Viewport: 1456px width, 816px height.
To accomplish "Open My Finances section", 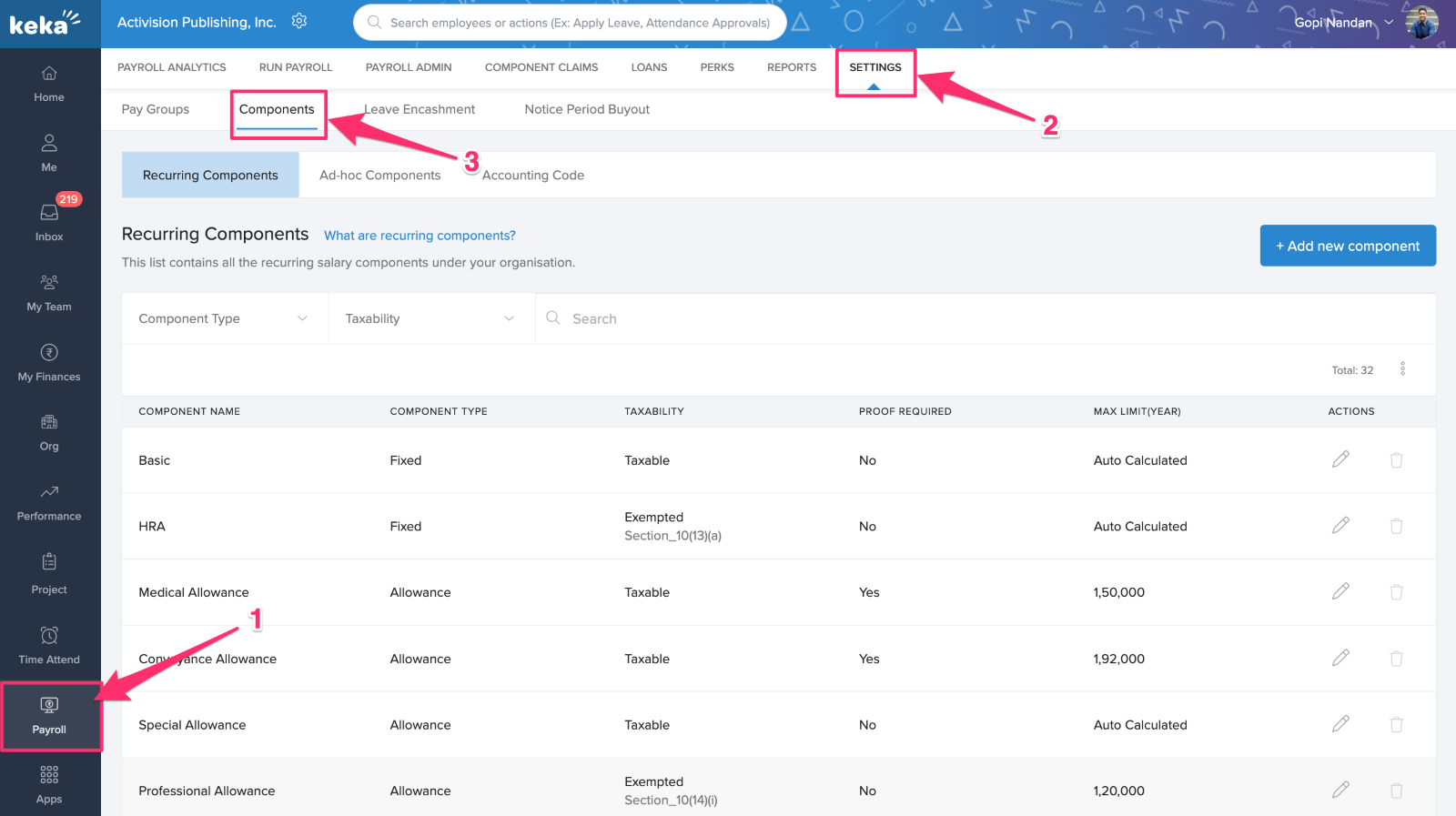I will pyautogui.click(x=49, y=362).
